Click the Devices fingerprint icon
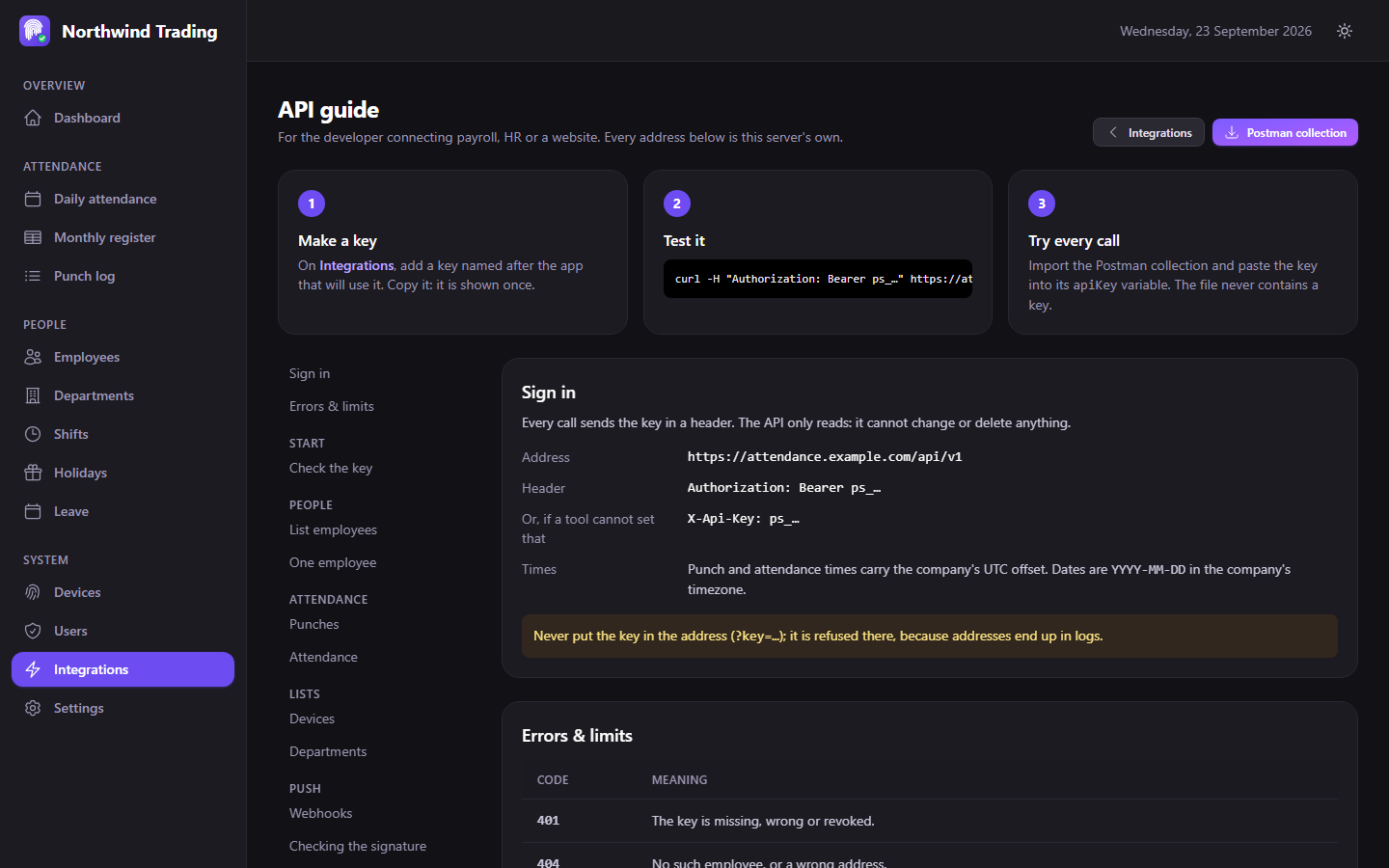 point(33,592)
